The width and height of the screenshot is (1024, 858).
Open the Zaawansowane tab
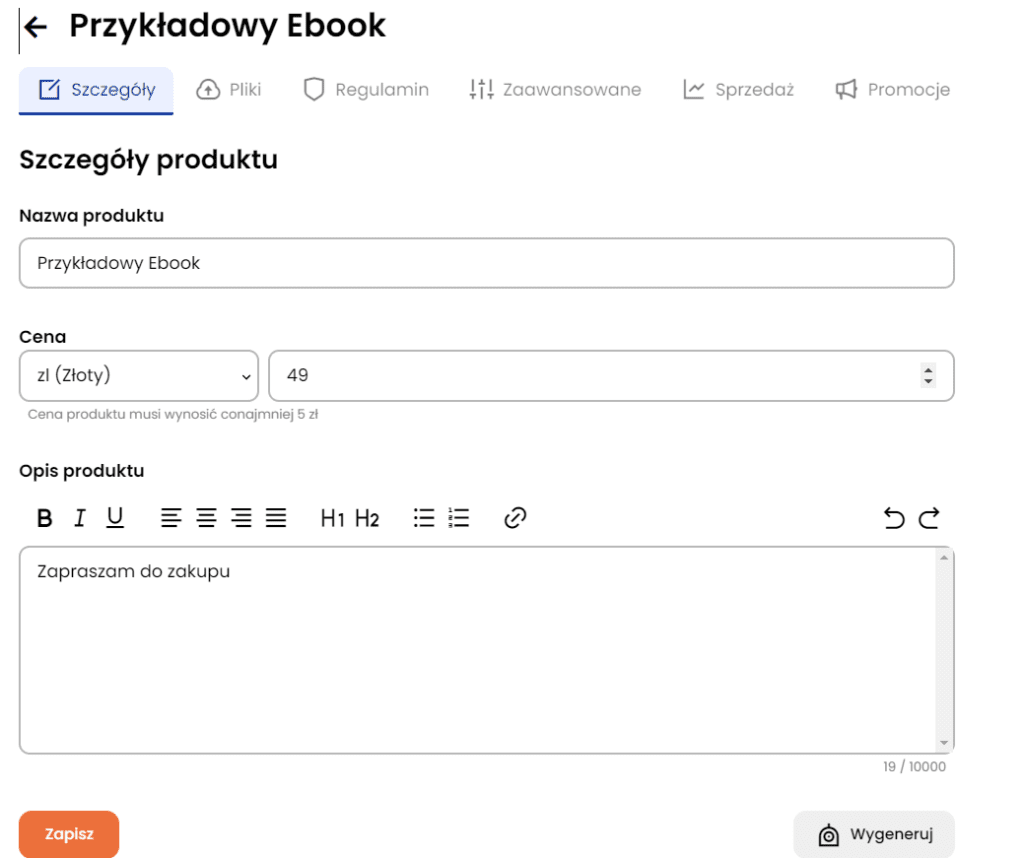pyautogui.click(x=555, y=90)
